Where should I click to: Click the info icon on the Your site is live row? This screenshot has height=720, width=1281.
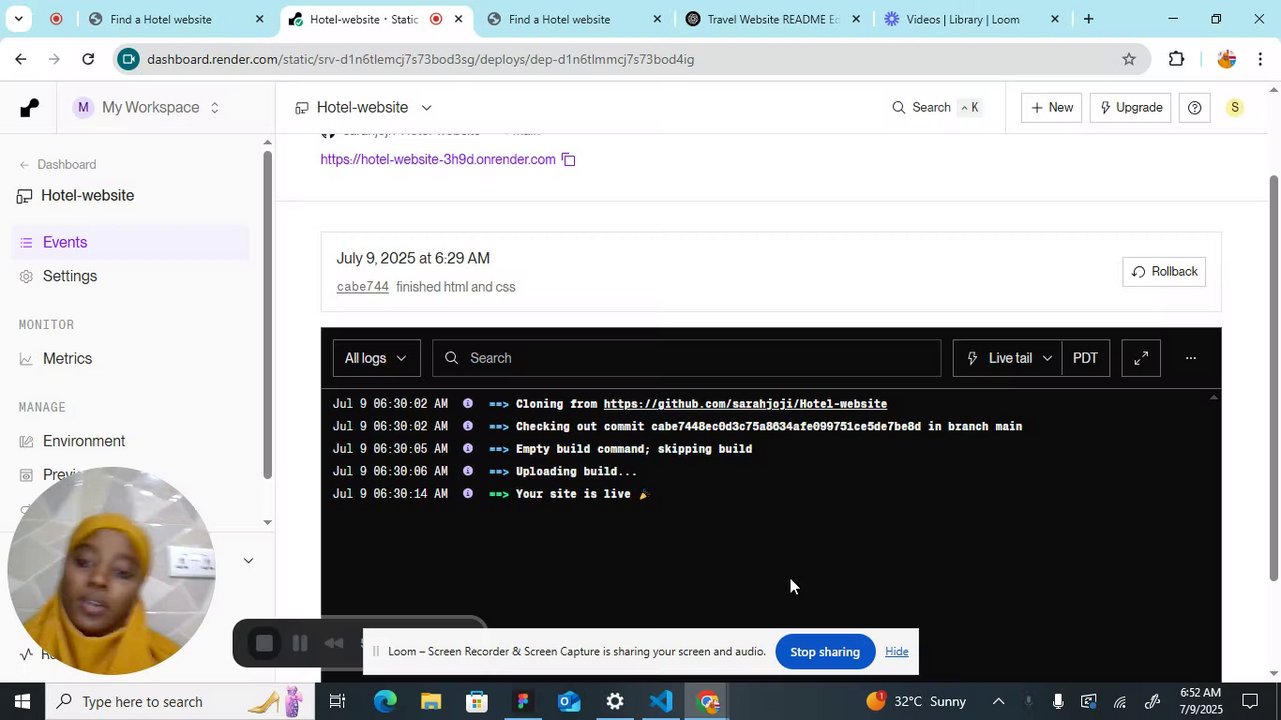click(467, 494)
